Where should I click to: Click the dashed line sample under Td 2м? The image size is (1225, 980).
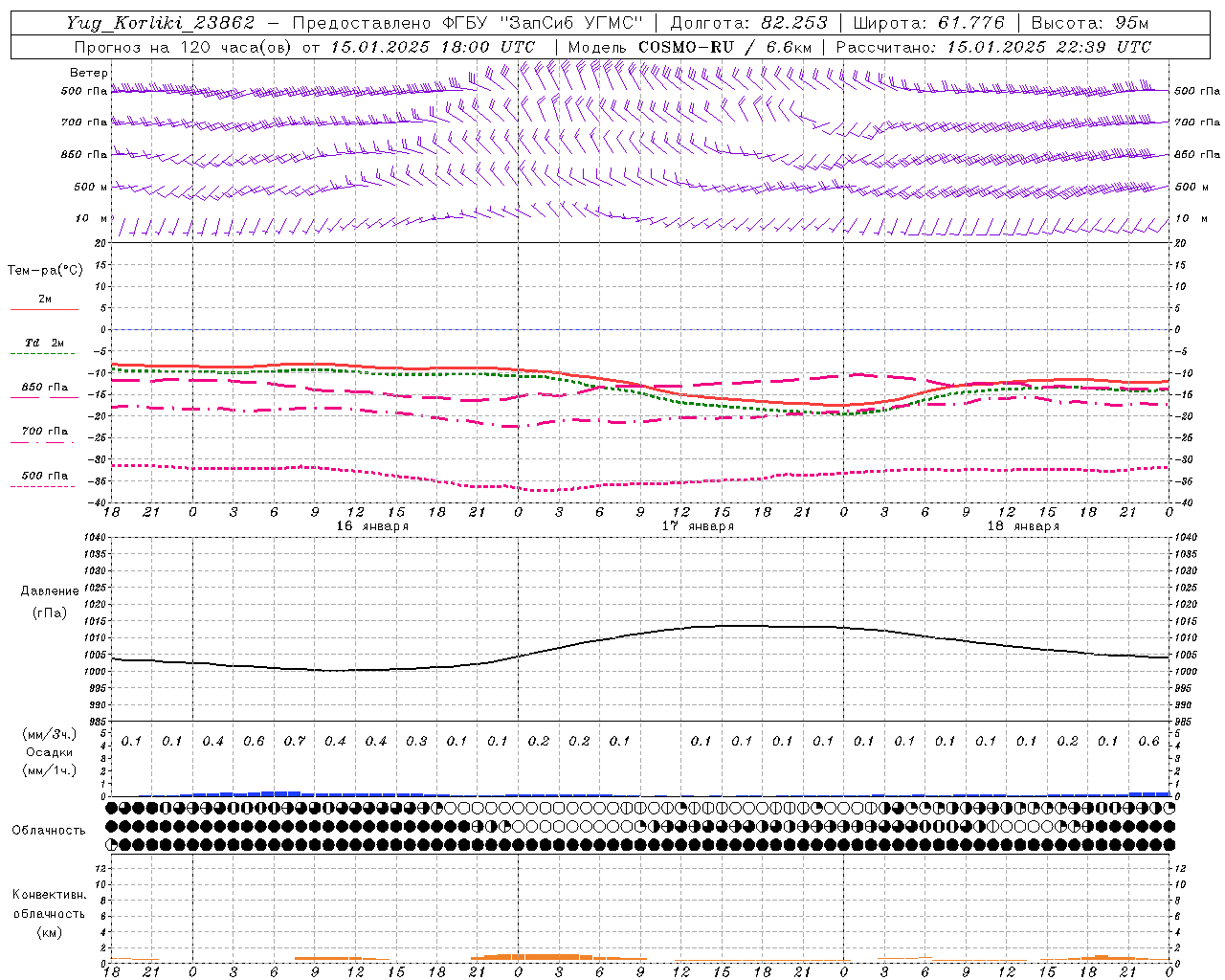pos(43,354)
